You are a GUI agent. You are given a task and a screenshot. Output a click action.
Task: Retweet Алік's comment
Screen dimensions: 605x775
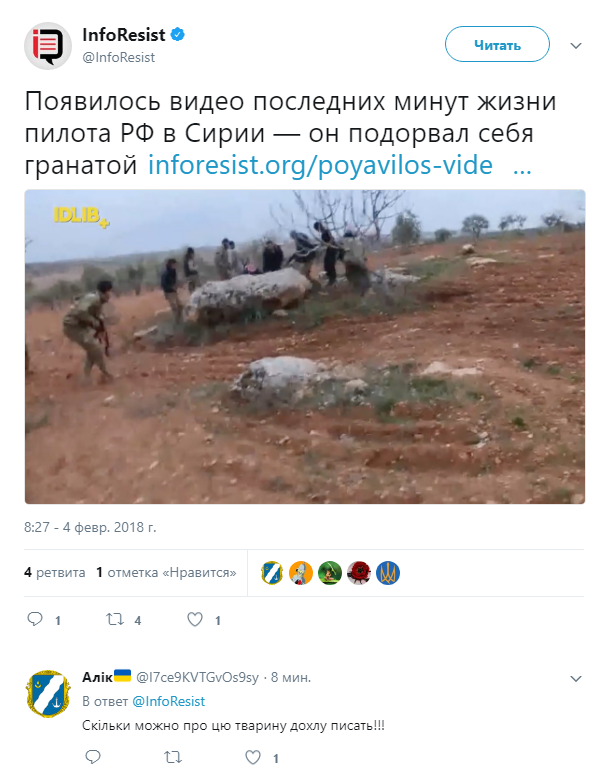click(x=173, y=757)
